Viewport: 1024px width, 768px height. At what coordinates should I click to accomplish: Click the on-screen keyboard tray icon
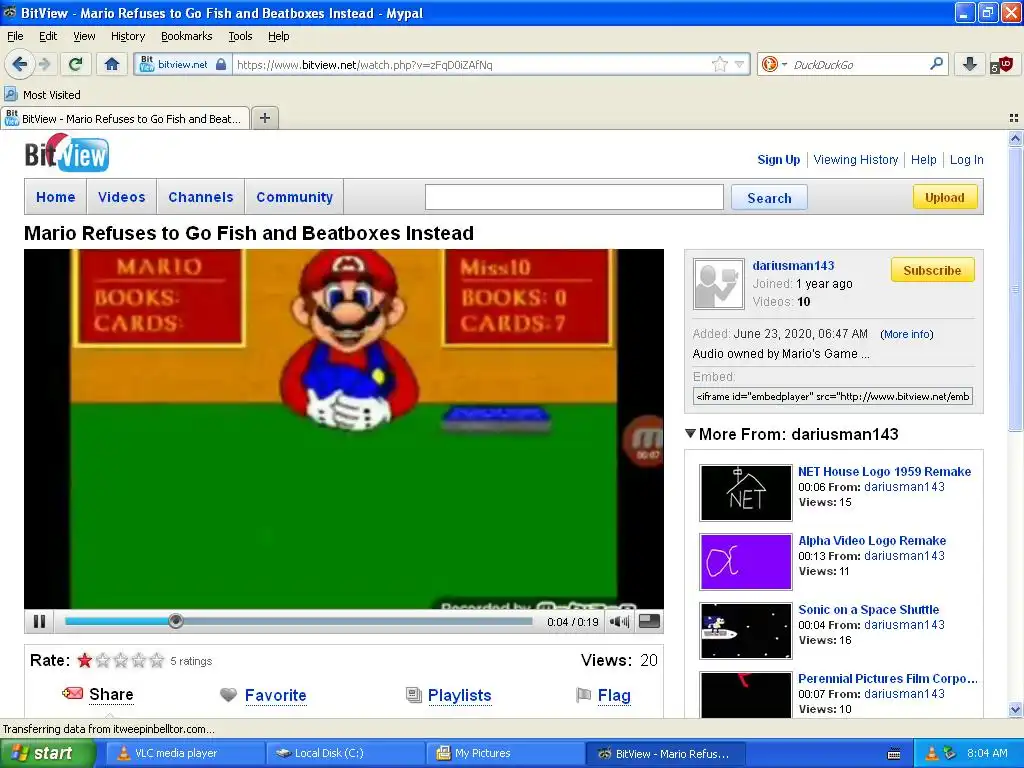895,754
